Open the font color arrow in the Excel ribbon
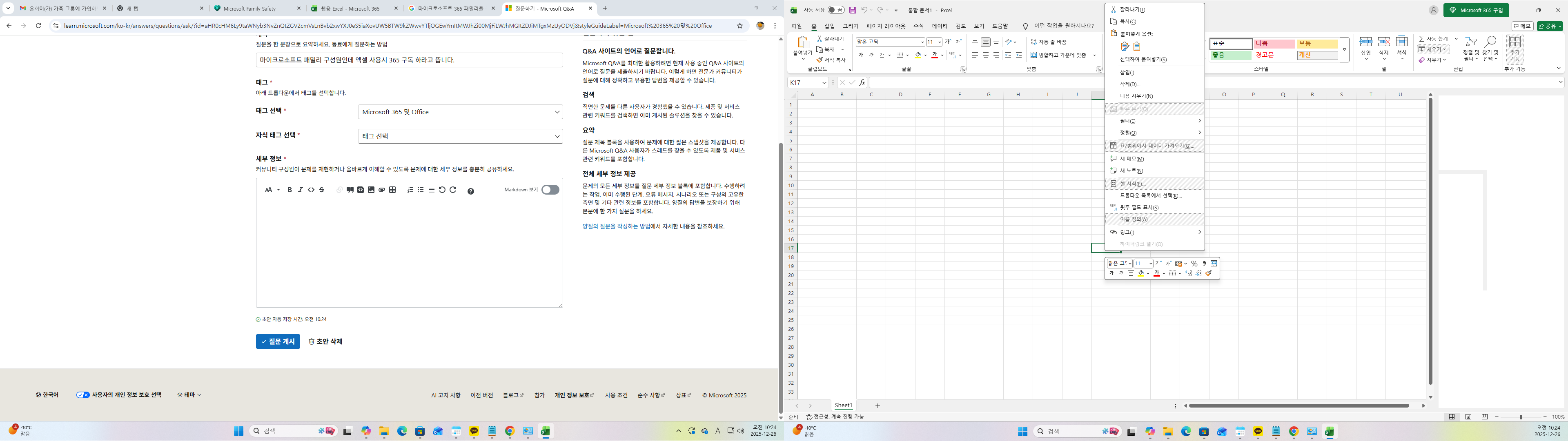This screenshot has width=1568, height=441. click(x=942, y=55)
